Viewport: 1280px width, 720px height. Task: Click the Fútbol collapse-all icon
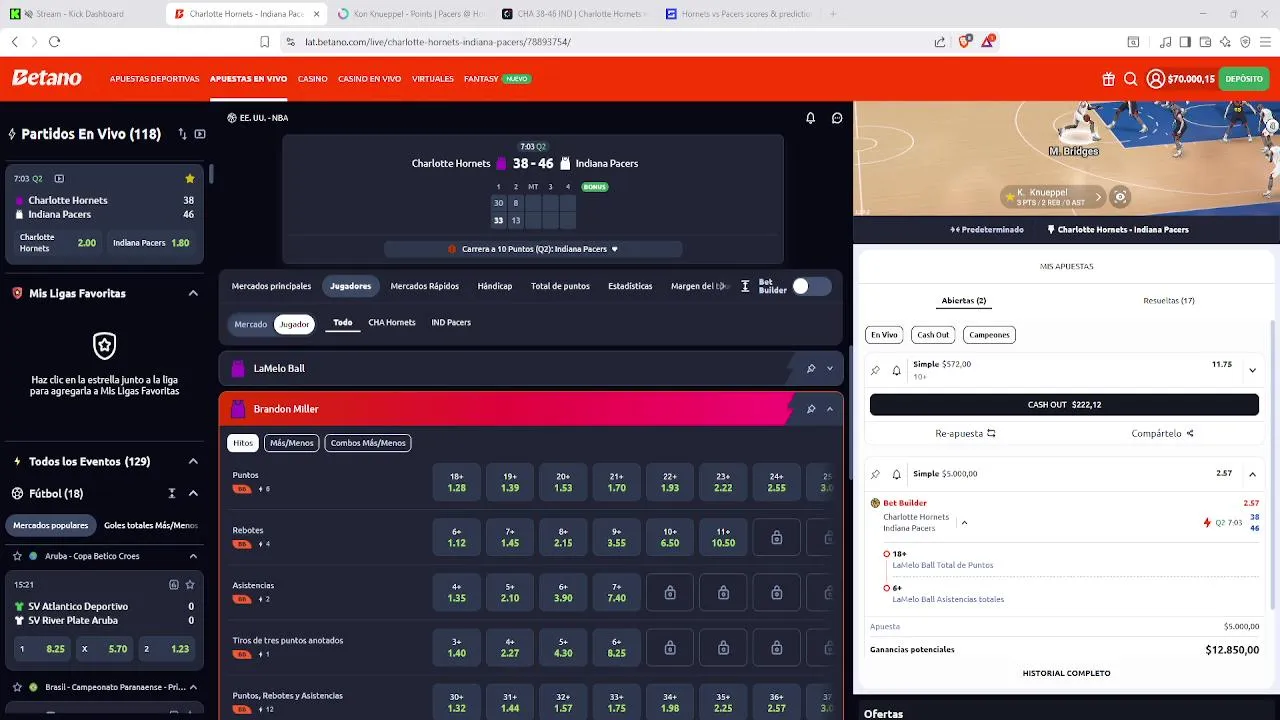click(x=172, y=493)
